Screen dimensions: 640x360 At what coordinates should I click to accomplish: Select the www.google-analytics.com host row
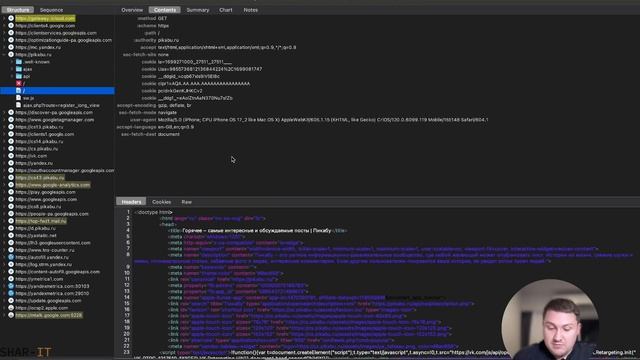click(53, 185)
